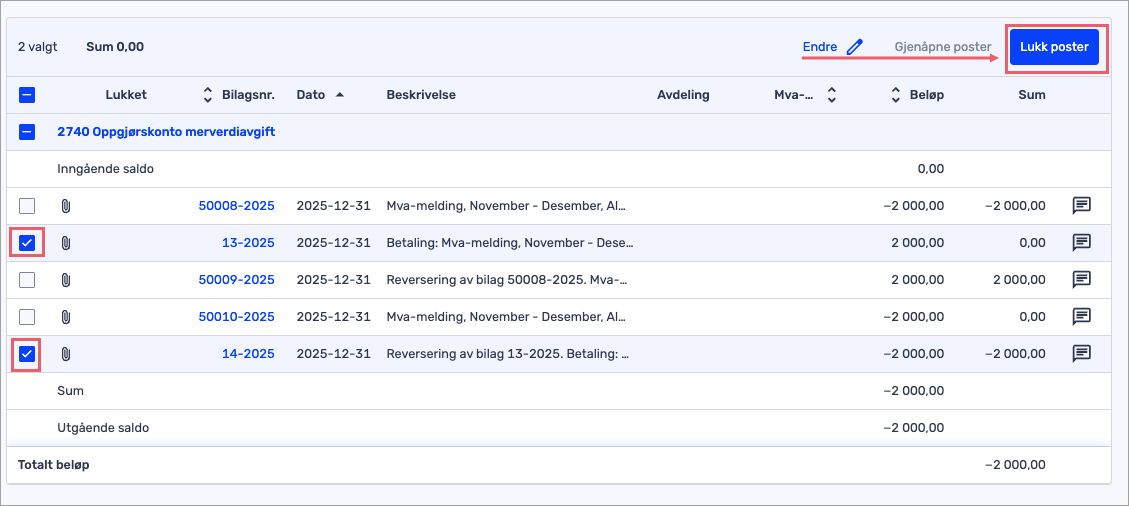
Task: Open voucher link 13-2025
Action: pos(248,243)
